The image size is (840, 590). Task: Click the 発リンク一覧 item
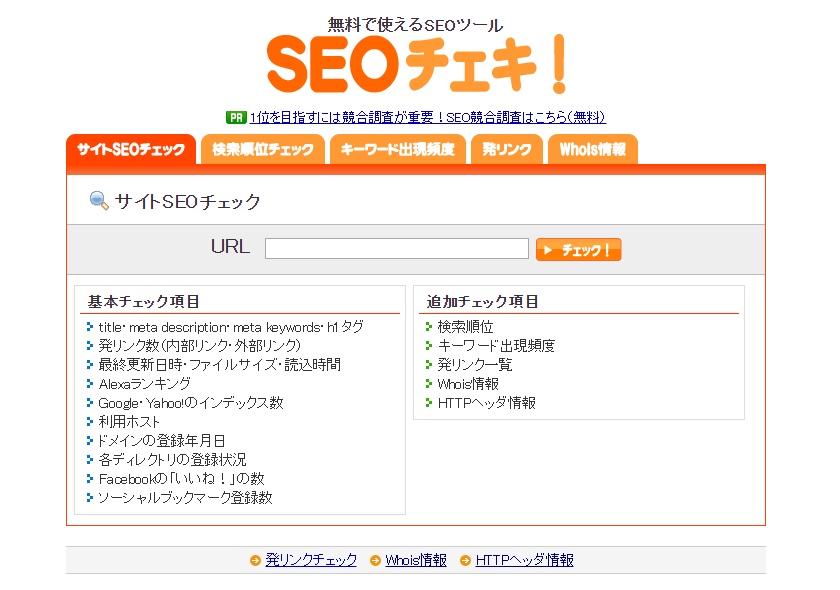(x=475, y=365)
